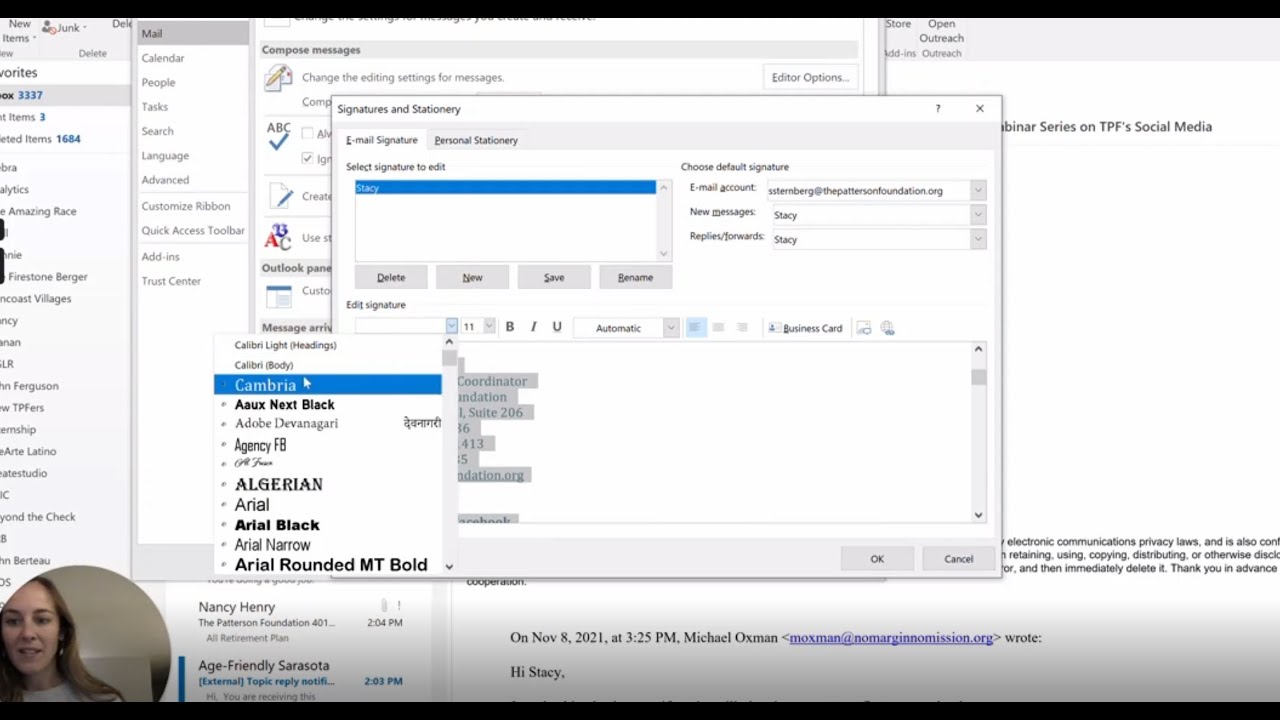Viewport: 1280px width, 720px height.
Task: Click Editor Options pencil icon
Action: (279, 77)
